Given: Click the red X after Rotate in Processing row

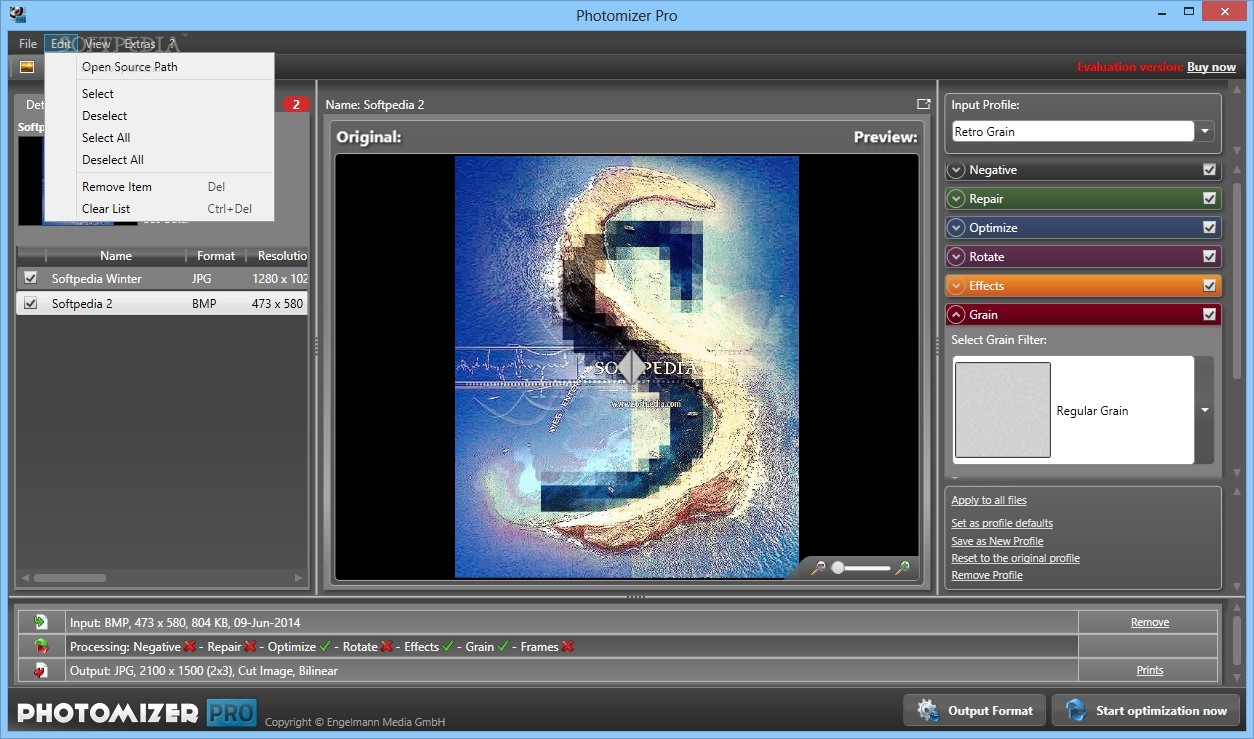Looking at the screenshot, I should [386, 647].
